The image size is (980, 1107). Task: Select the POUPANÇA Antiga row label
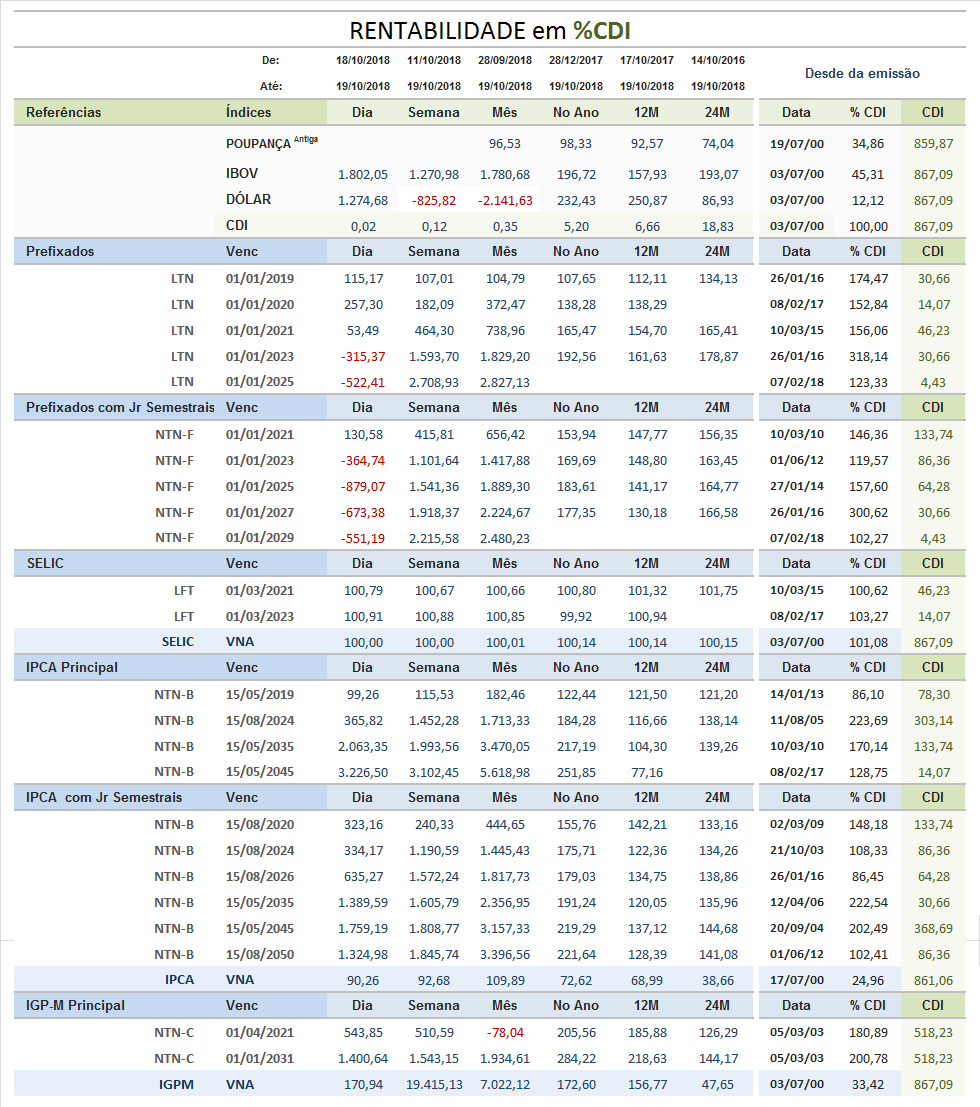click(x=272, y=143)
